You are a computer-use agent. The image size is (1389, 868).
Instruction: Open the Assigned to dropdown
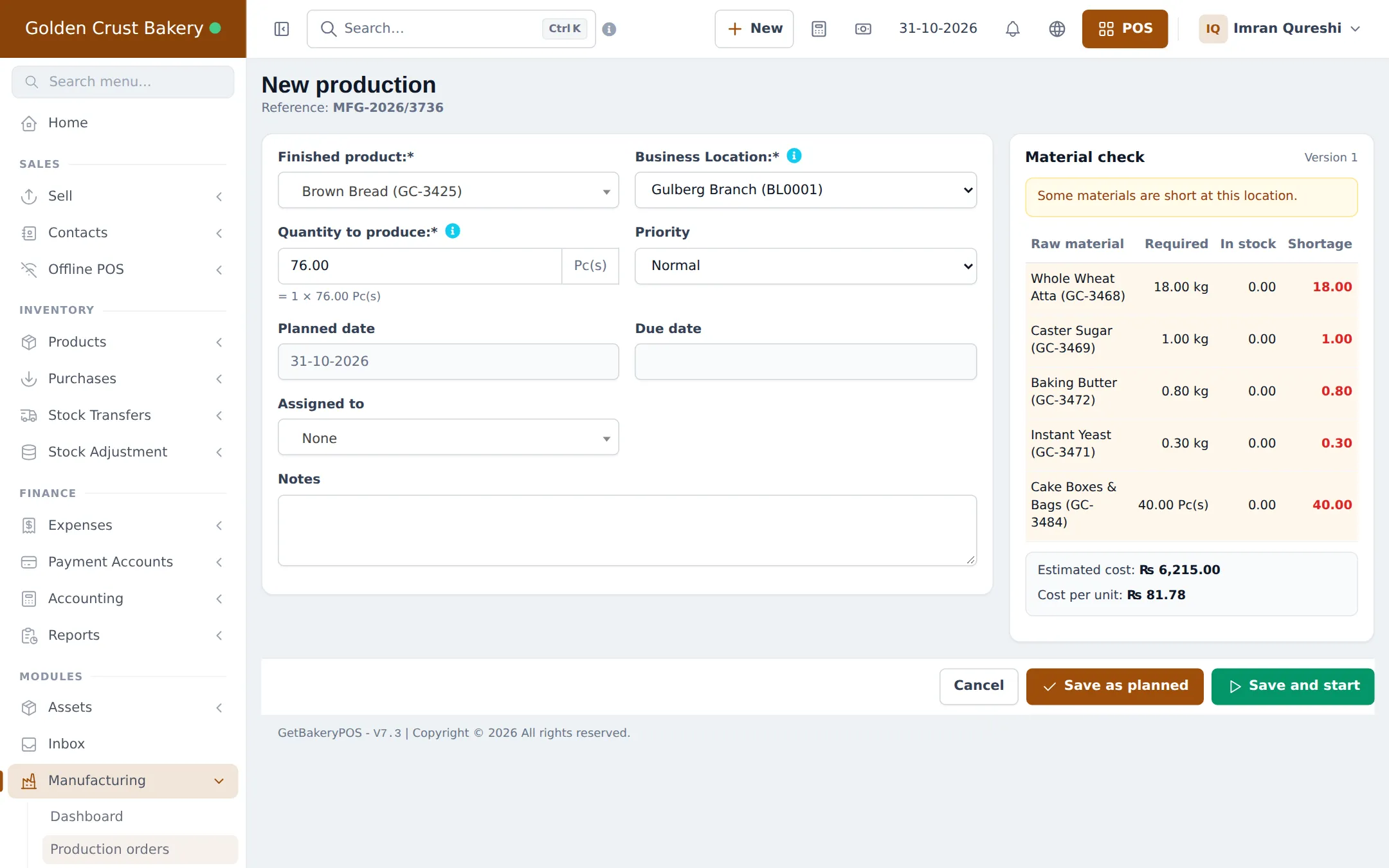448,437
